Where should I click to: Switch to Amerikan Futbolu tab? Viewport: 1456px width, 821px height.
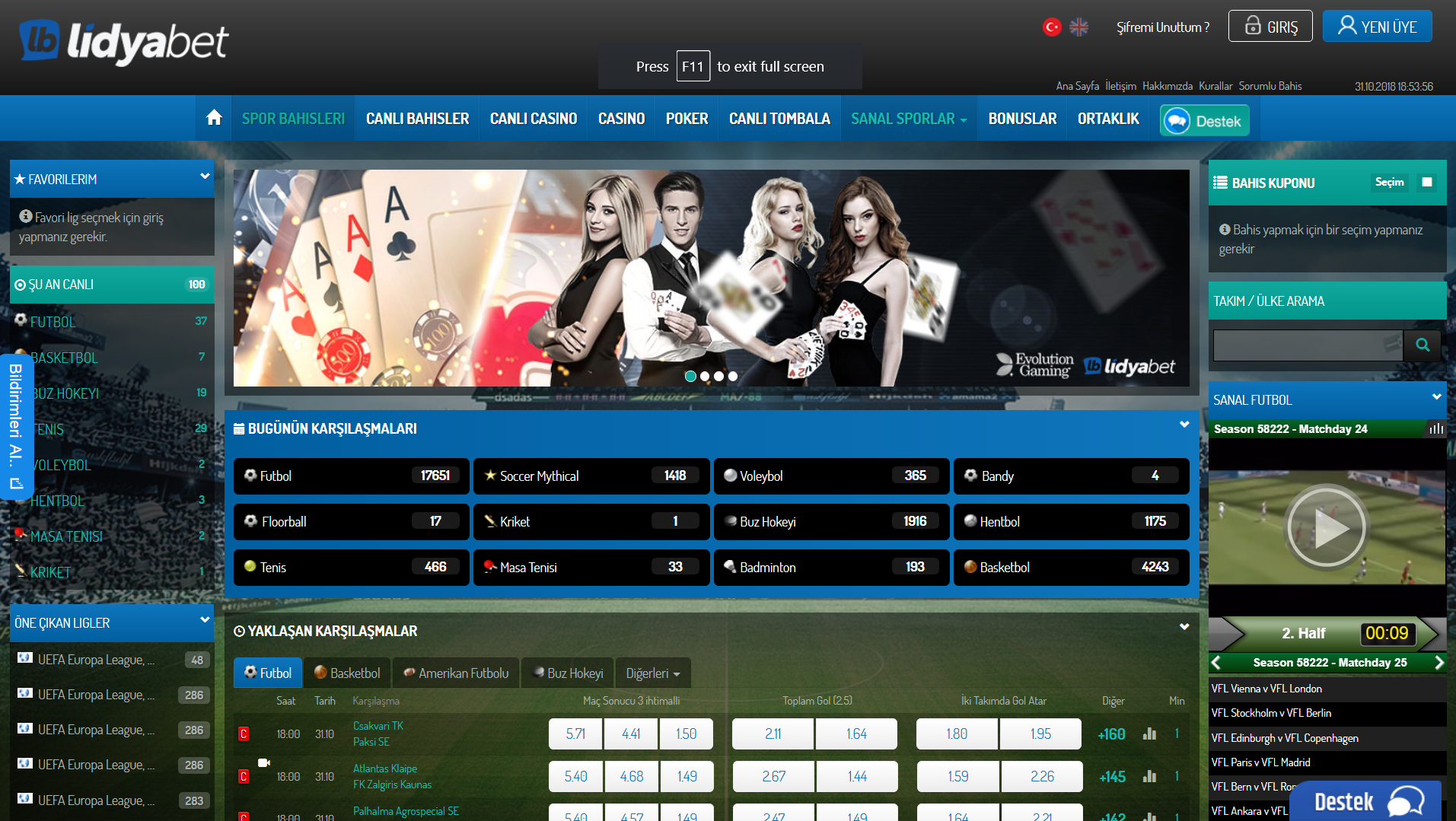[456, 673]
